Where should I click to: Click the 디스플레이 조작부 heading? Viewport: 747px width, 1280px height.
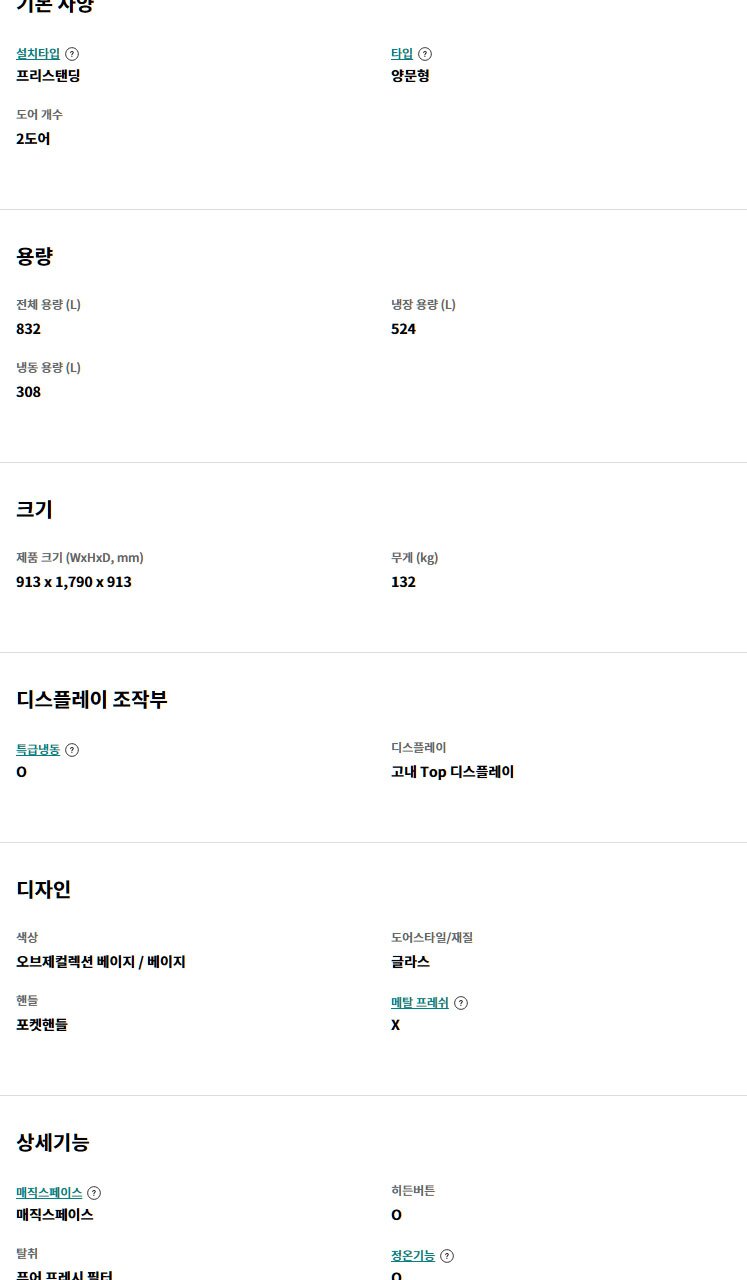click(x=92, y=699)
